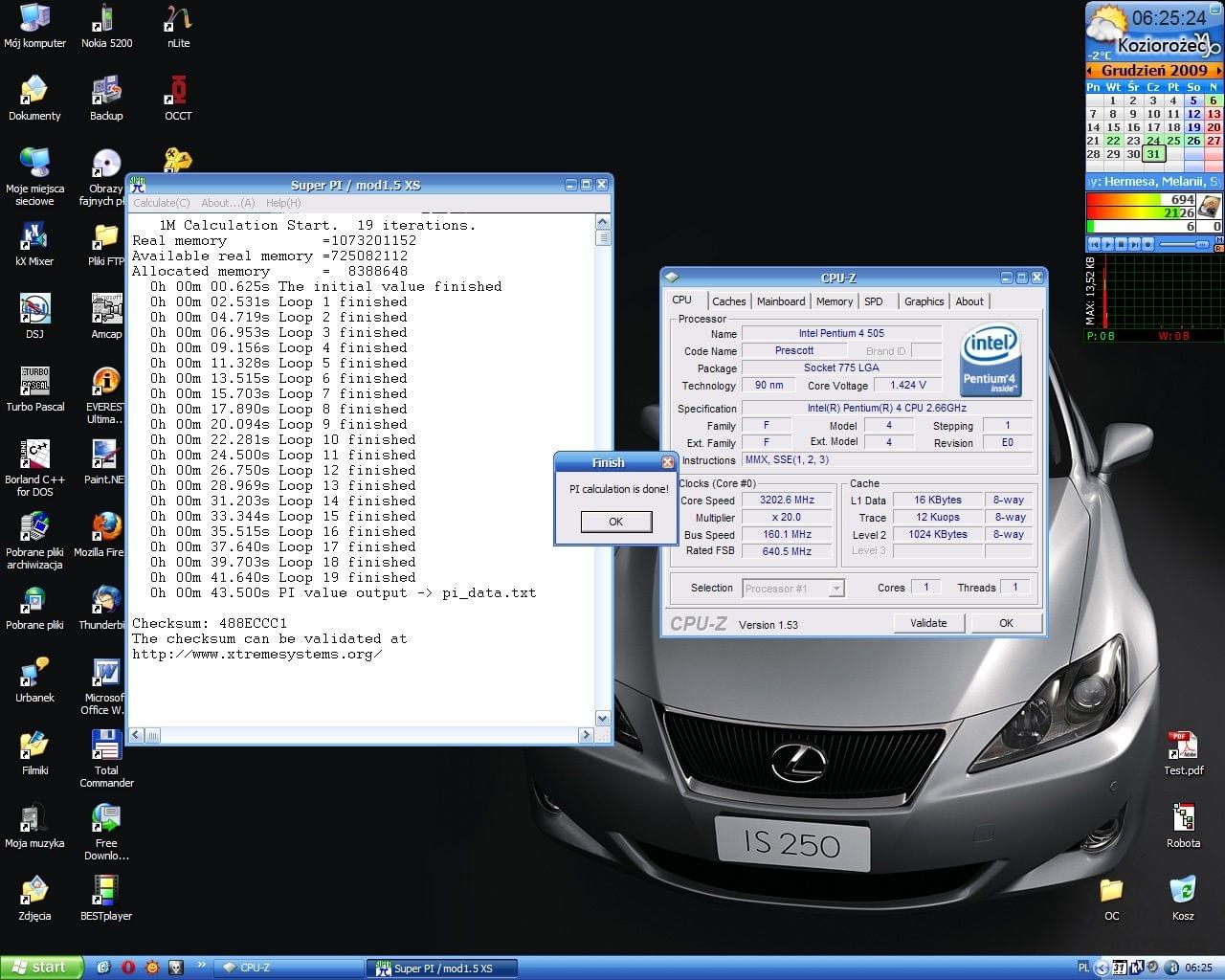The image size is (1225, 980).
Task: Open Pobrane pliki archiwizacja folder icon
Action: pyautogui.click(x=34, y=542)
